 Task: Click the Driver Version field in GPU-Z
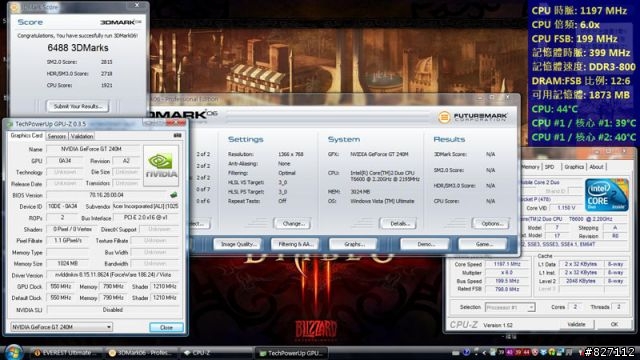[x=113, y=275]
